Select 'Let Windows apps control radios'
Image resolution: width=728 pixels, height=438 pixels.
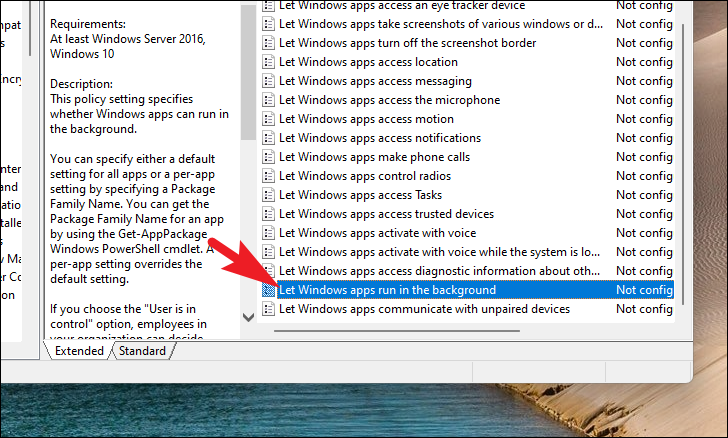[365, 177]
